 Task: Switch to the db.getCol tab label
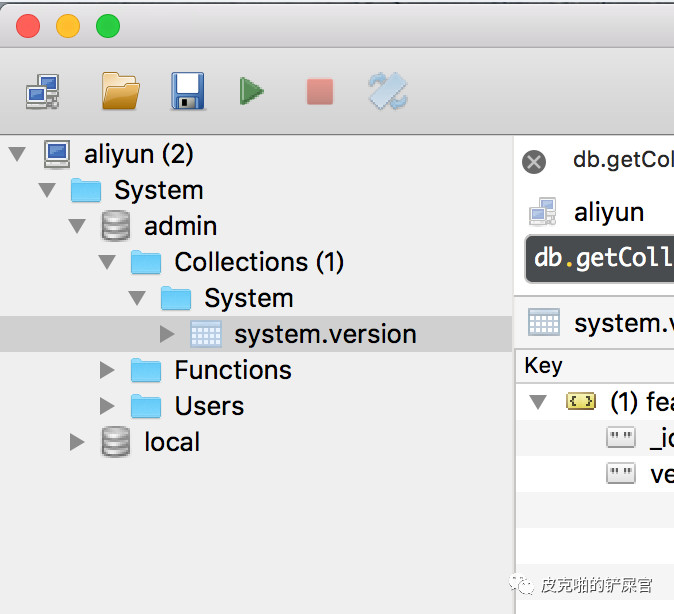[623, 160]
